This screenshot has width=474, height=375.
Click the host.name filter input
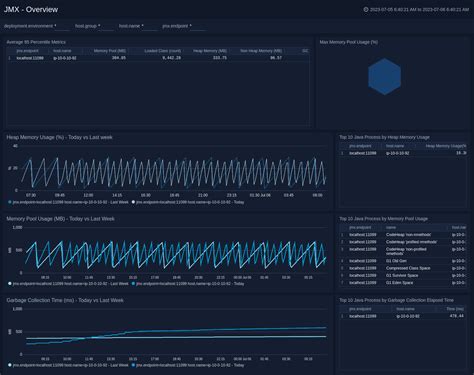pos(150,26)
